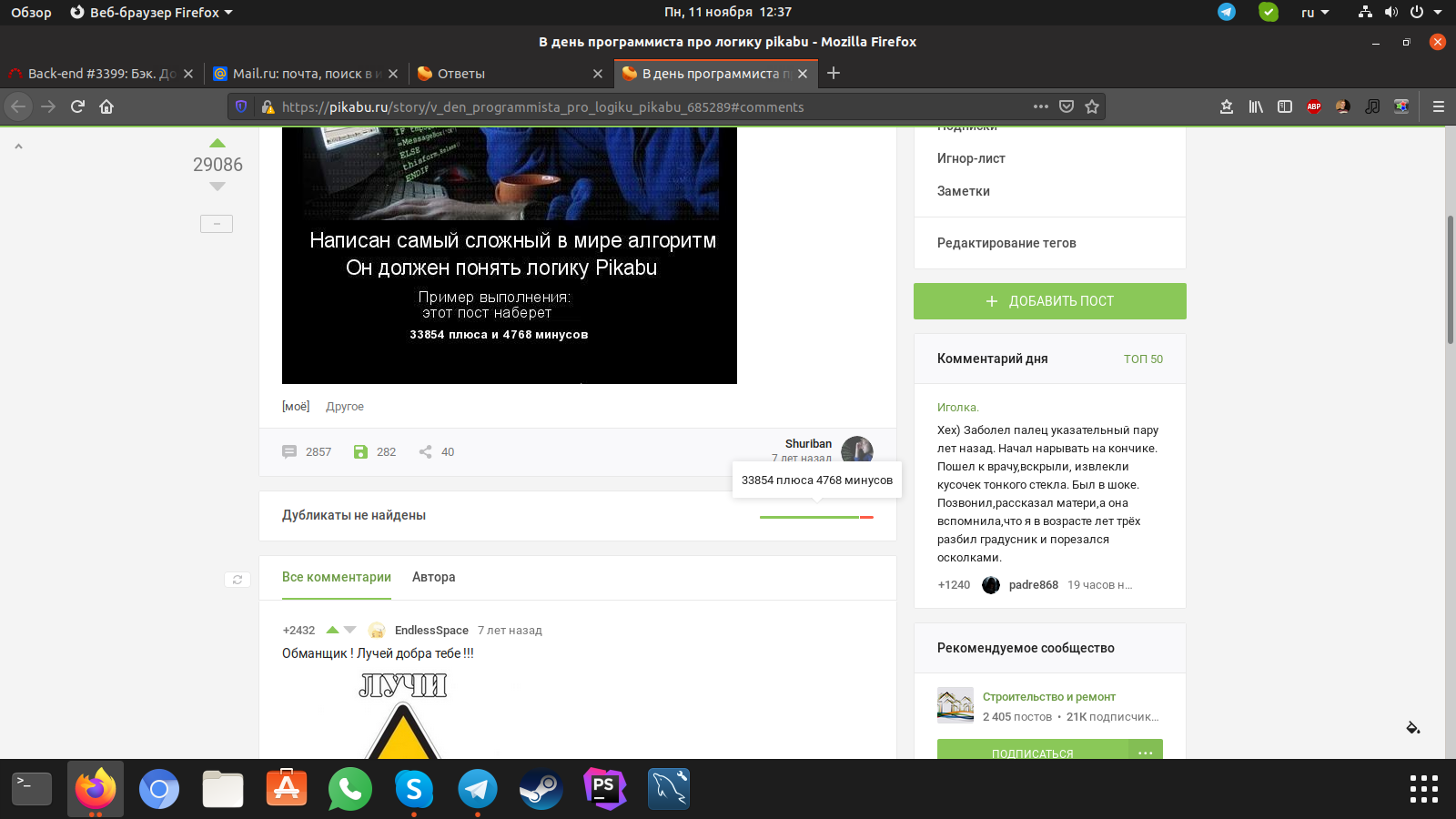Open Заметки in the sidebar
Image resolution: width=1456 pixels, height=819 pixels.
963,191
